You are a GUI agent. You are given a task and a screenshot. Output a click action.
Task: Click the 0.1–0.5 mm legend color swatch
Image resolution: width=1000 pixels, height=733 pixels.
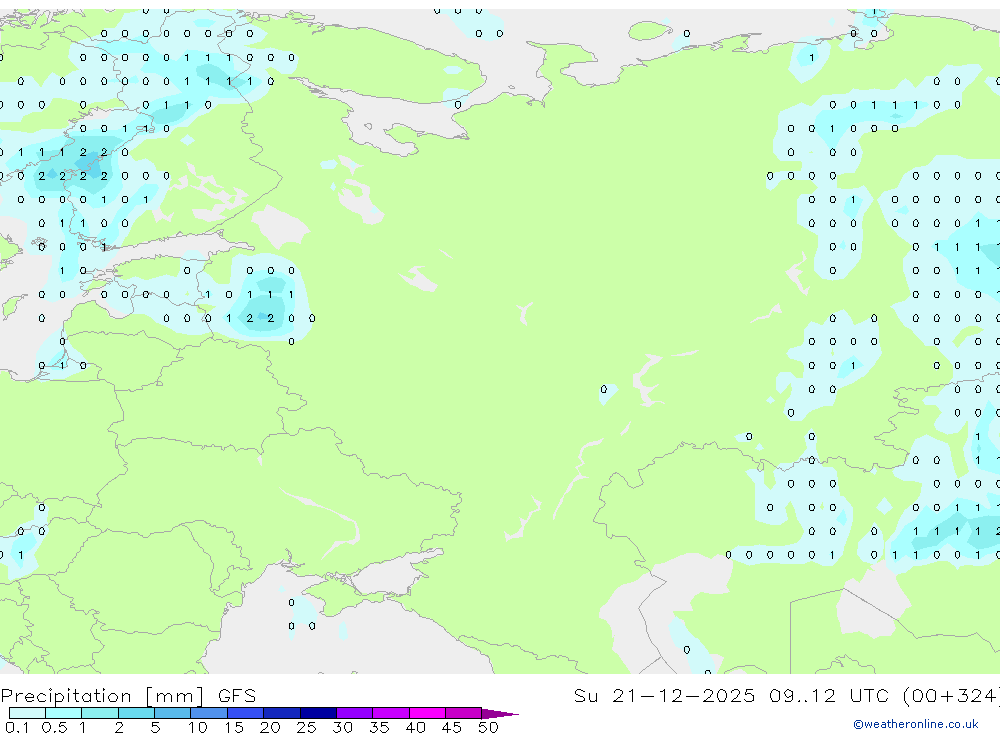27,713
